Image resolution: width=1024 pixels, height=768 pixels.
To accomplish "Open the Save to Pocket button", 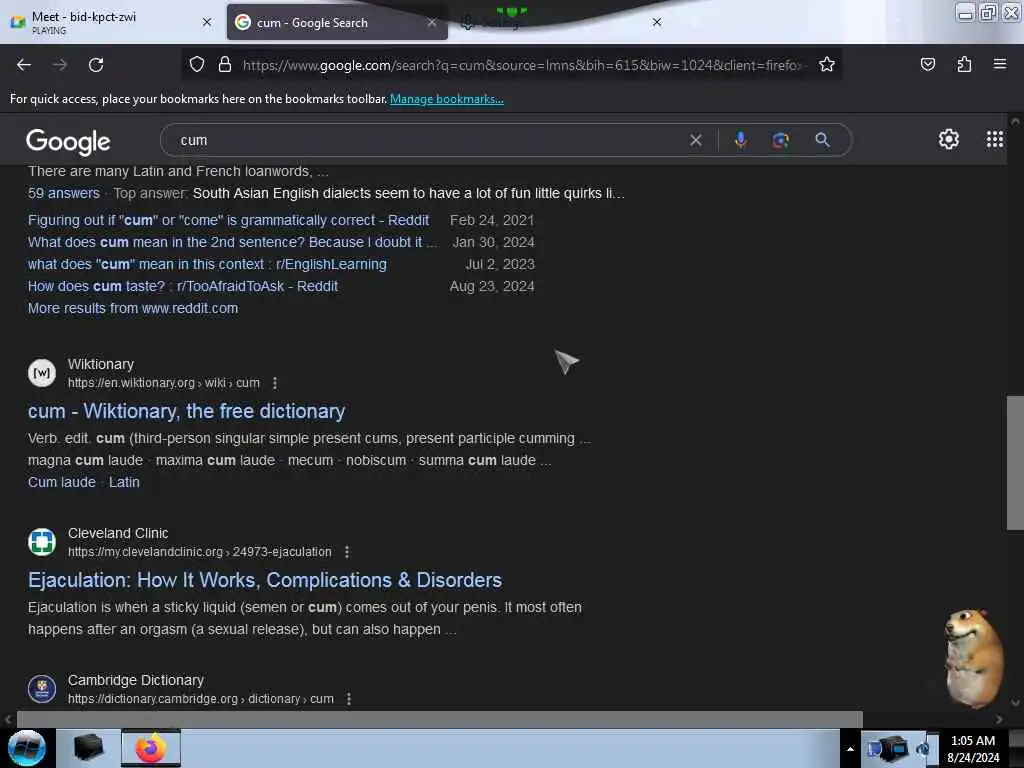I will click(x=927, y=64).
